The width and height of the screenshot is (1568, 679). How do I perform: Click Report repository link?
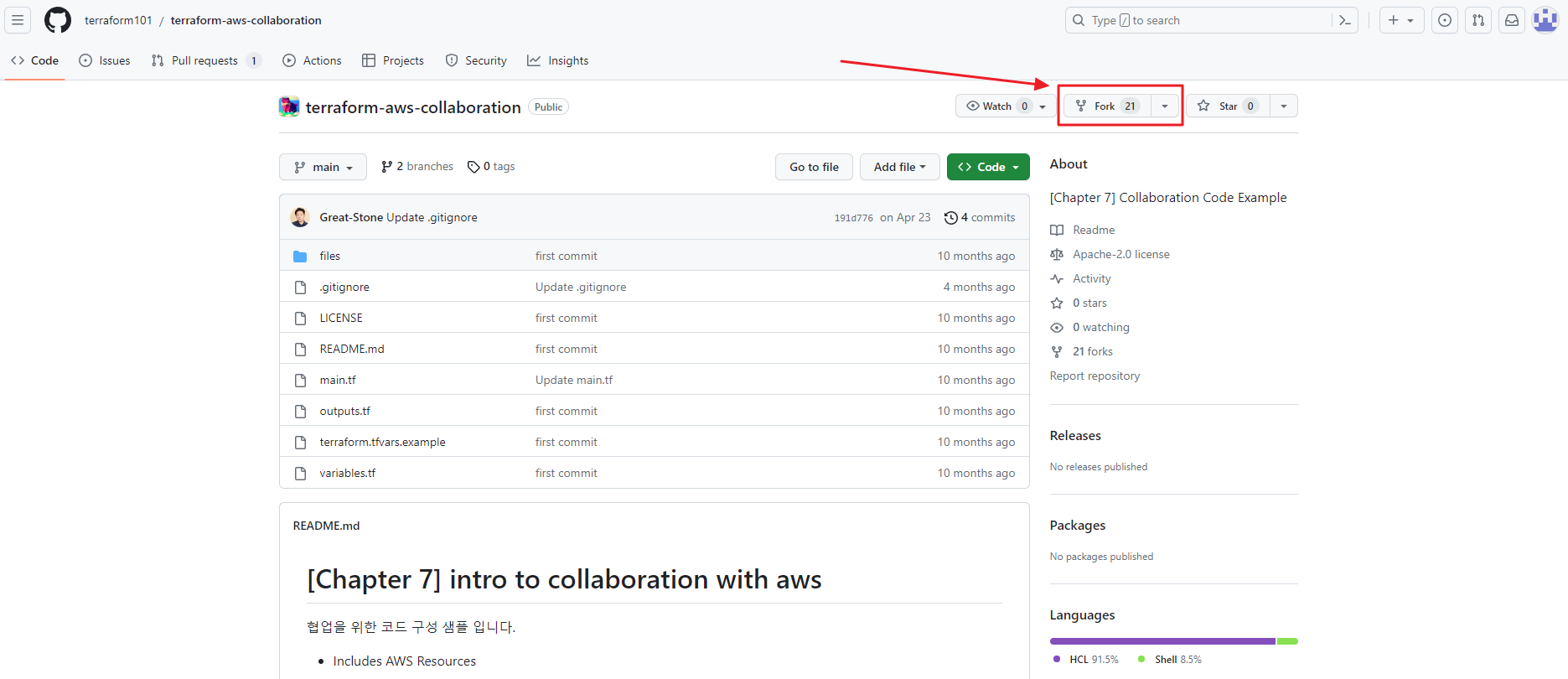pyautogui.click(x=1094, y=376)
